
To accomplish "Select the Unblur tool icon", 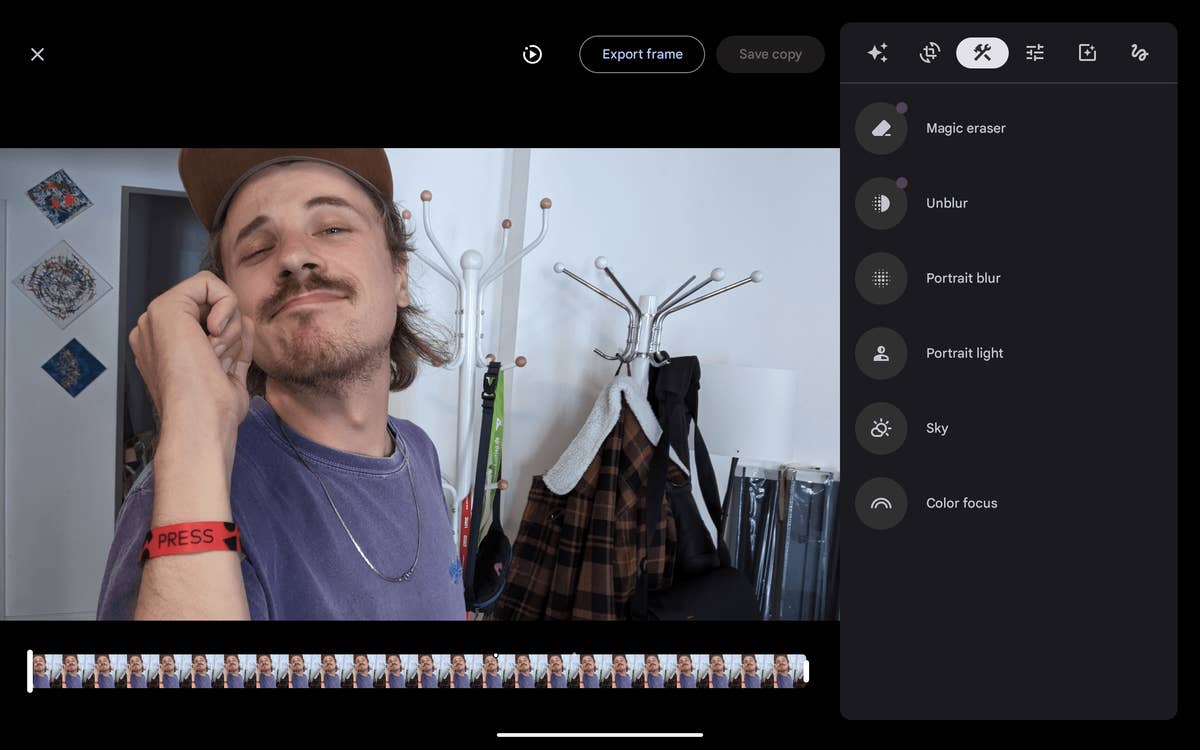I will tap(881, 203).
